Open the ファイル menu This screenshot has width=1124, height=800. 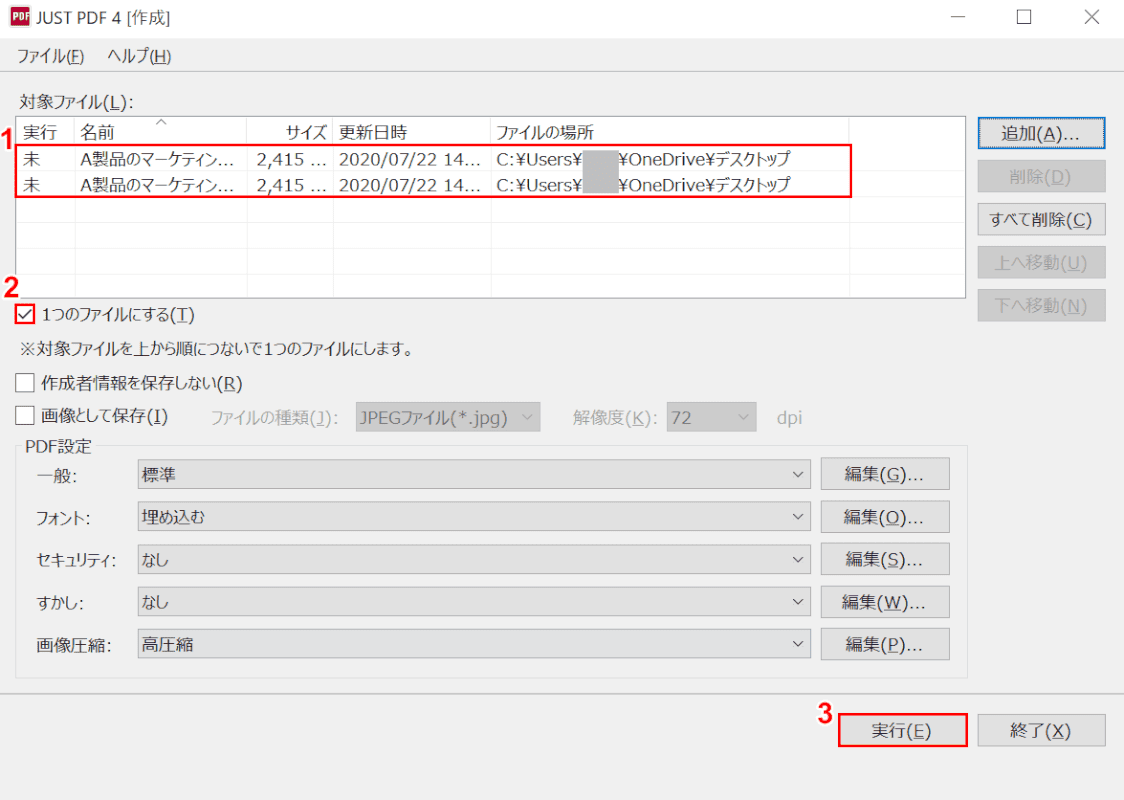[x=50, y=56]
